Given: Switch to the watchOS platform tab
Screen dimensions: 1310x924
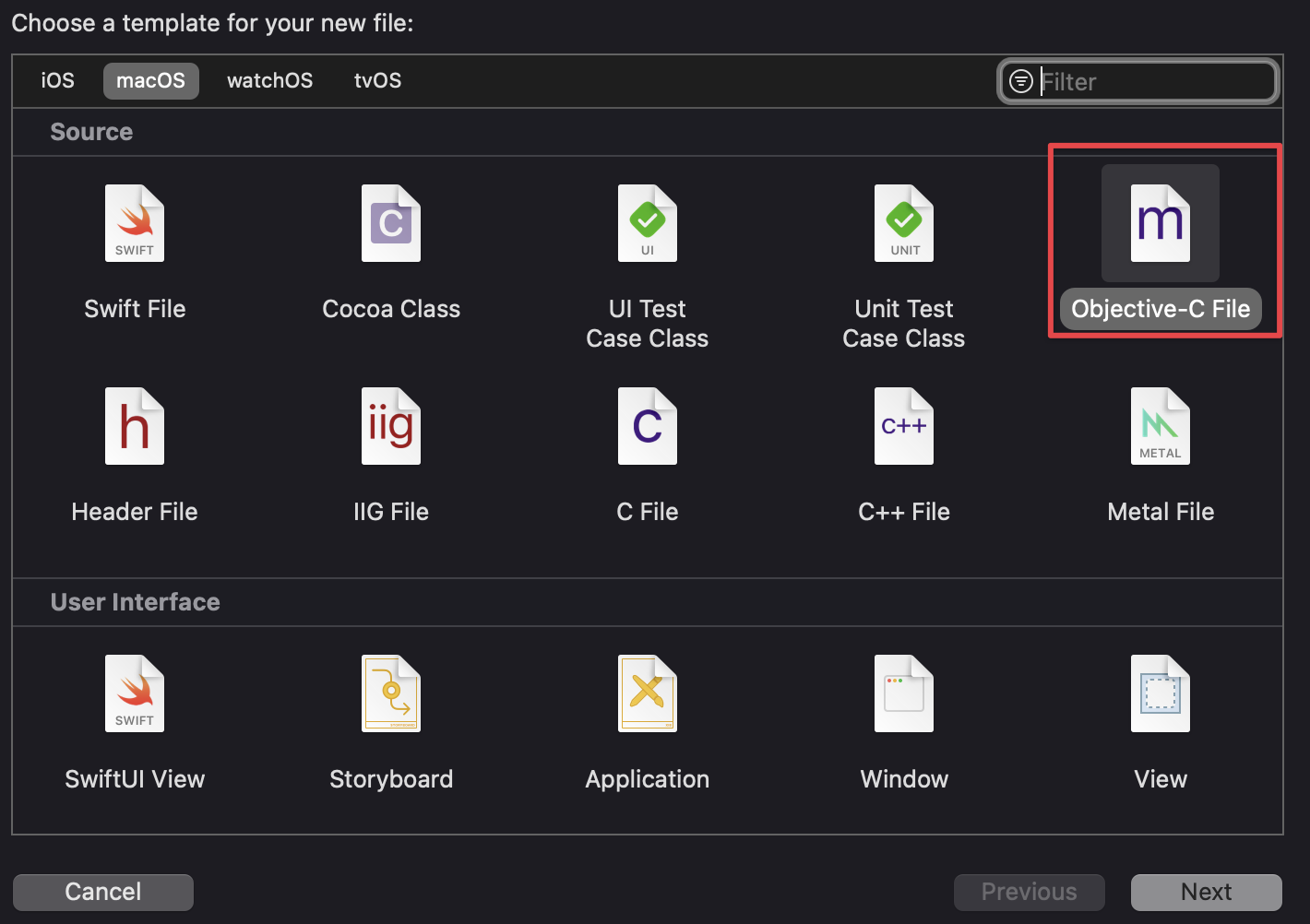Looking at the screenshot, I should click(x=270, y=80).
